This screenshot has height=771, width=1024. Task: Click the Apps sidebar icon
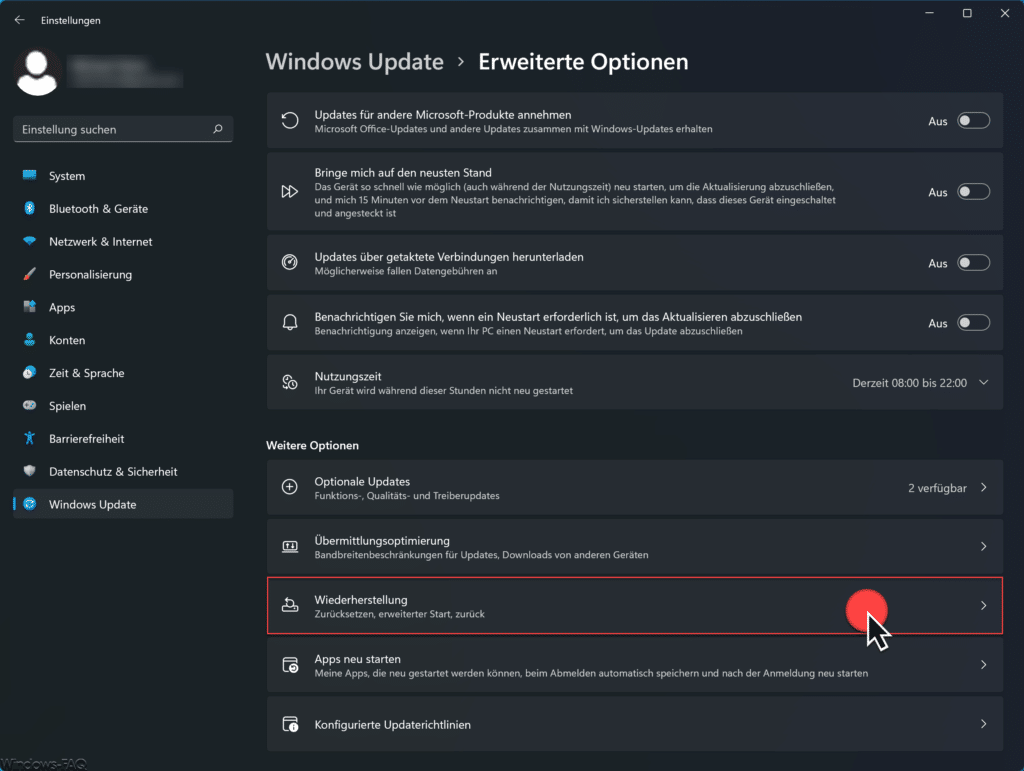click(29, 307)
